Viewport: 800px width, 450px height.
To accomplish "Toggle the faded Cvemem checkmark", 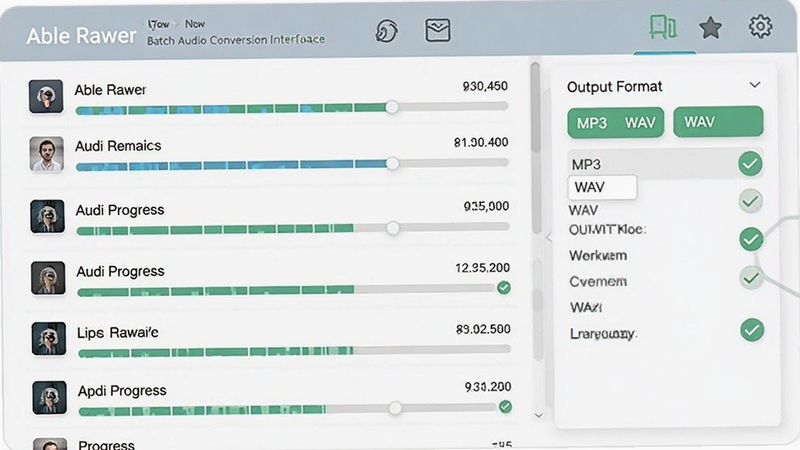I will click(x=751, y=278).
